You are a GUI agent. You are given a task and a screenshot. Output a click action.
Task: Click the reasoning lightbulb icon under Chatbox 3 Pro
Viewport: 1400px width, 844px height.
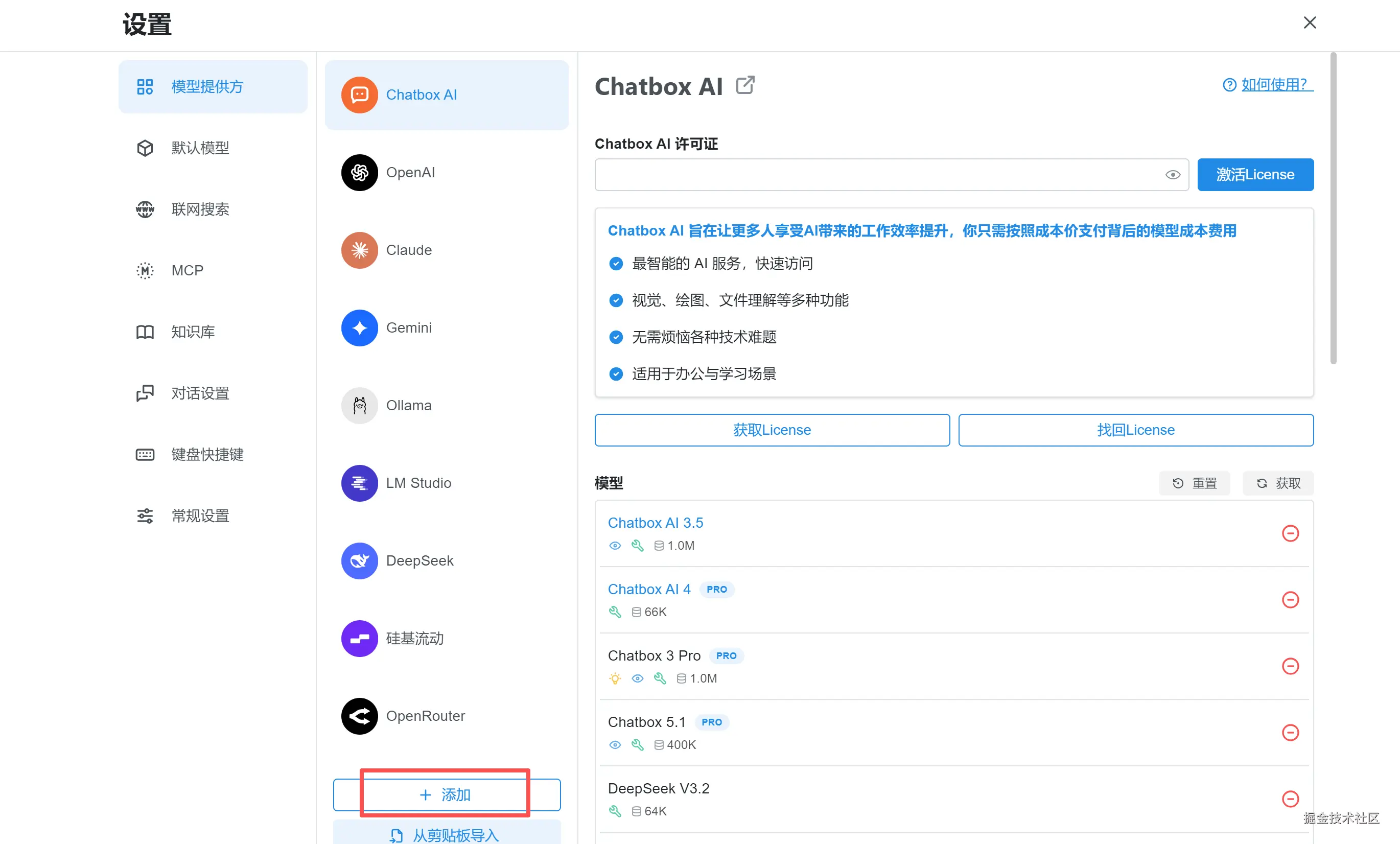tap(615, 678)
